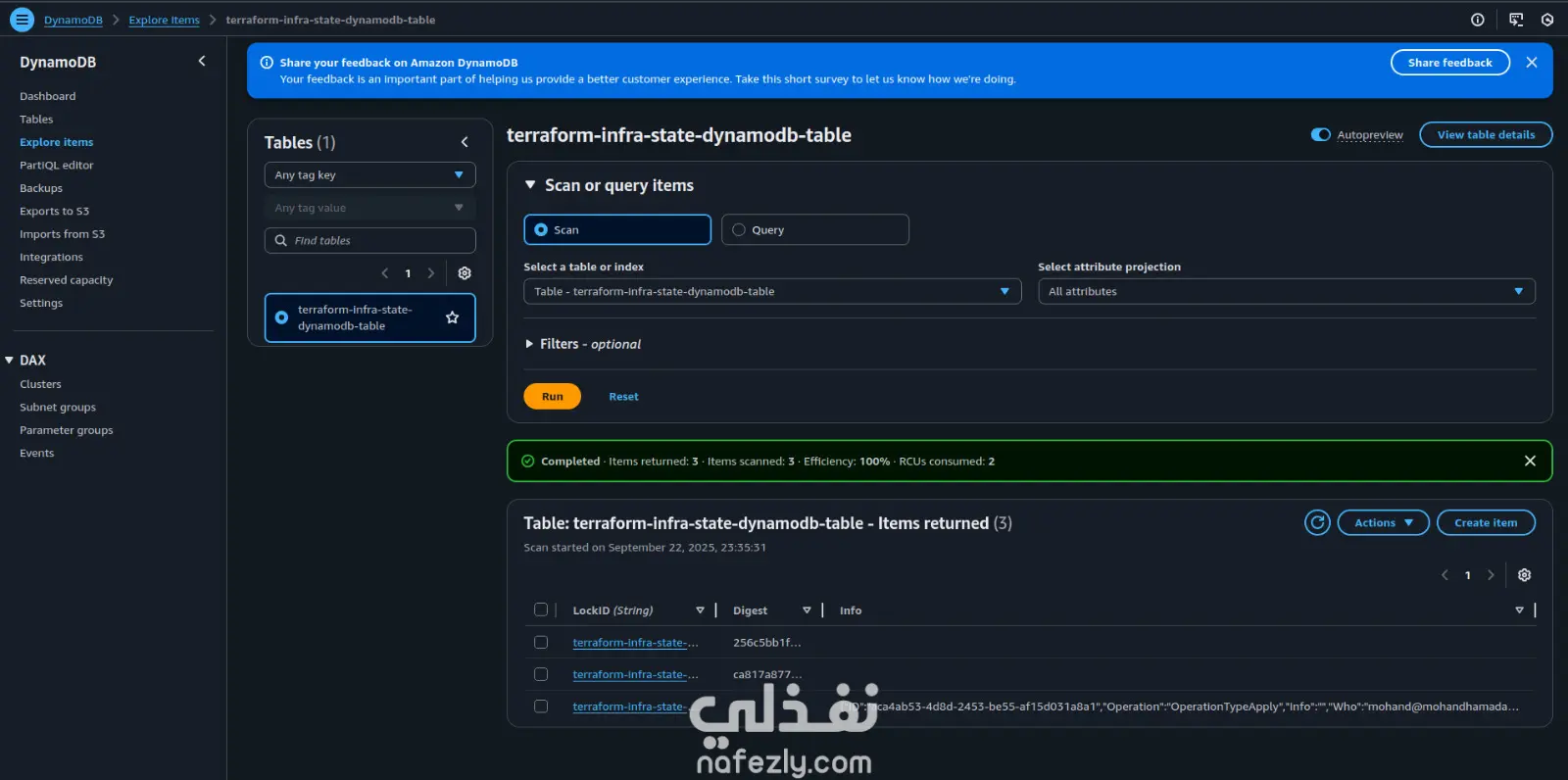Open the Any tag key dropdown
Screen dimensions: 1568x780
tap(369, 174)
